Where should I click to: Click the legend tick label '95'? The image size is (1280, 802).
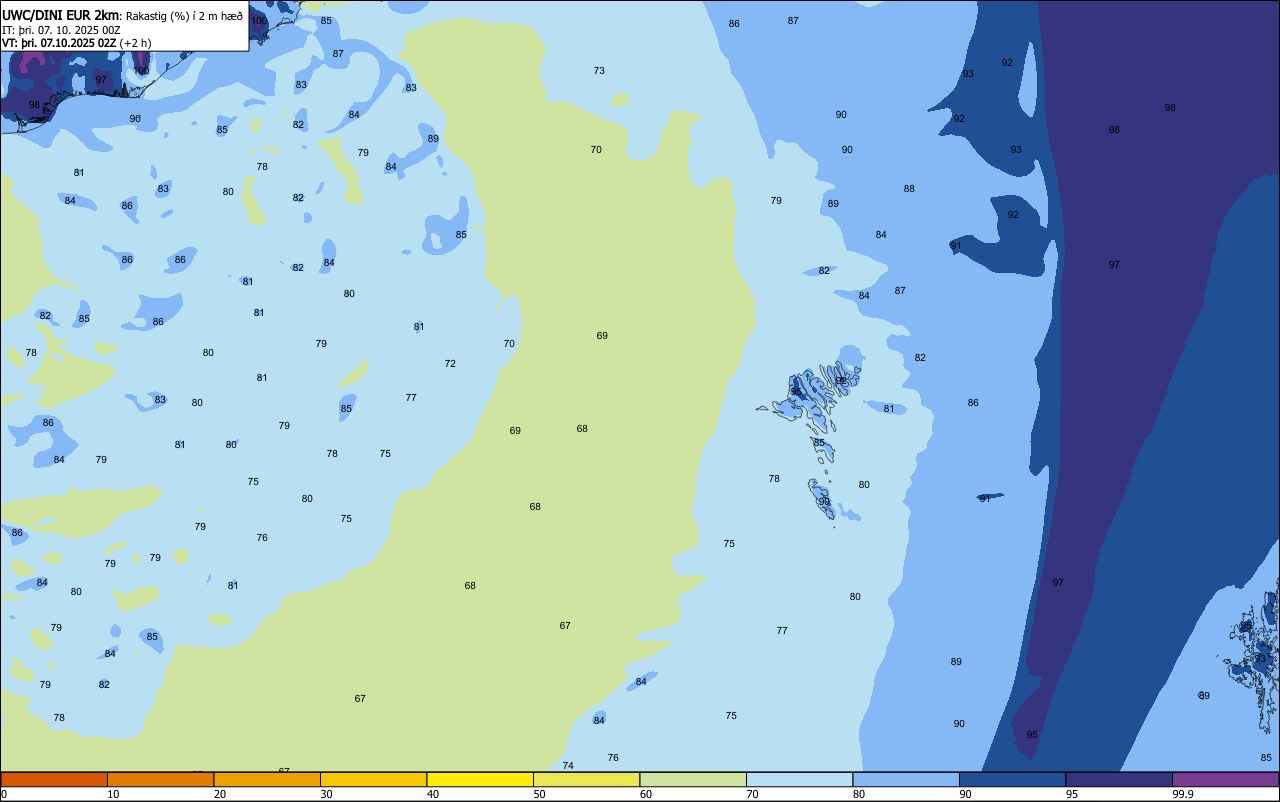[1072, 794]
